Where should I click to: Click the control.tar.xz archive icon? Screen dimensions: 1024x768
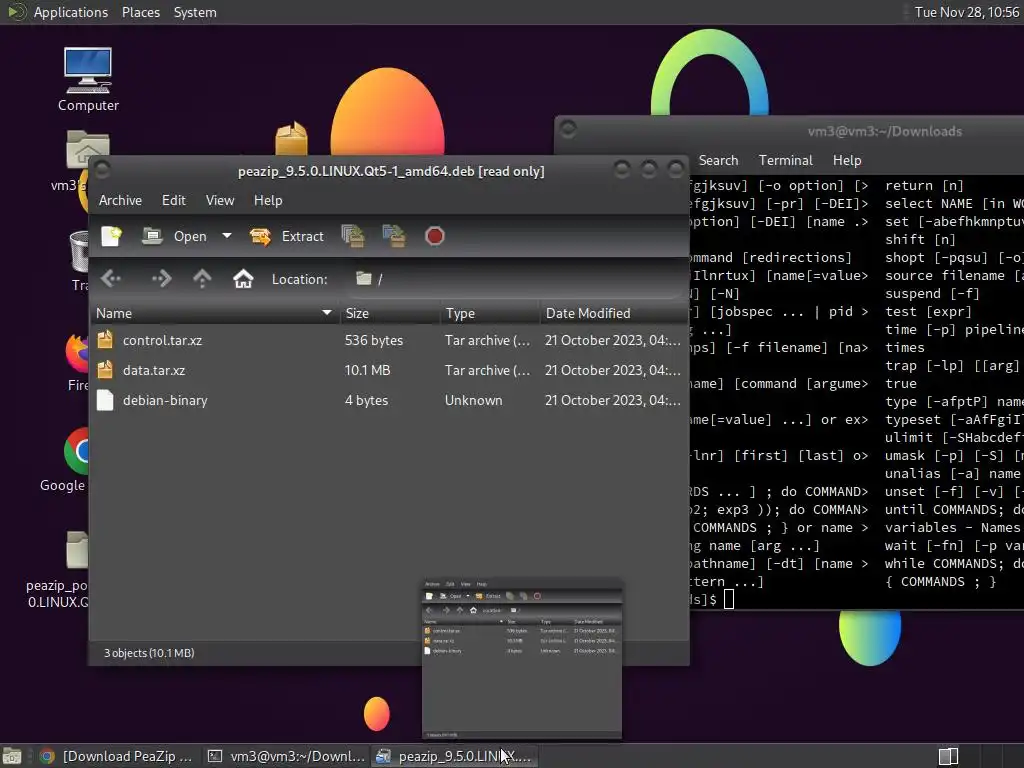pos(105,340)
